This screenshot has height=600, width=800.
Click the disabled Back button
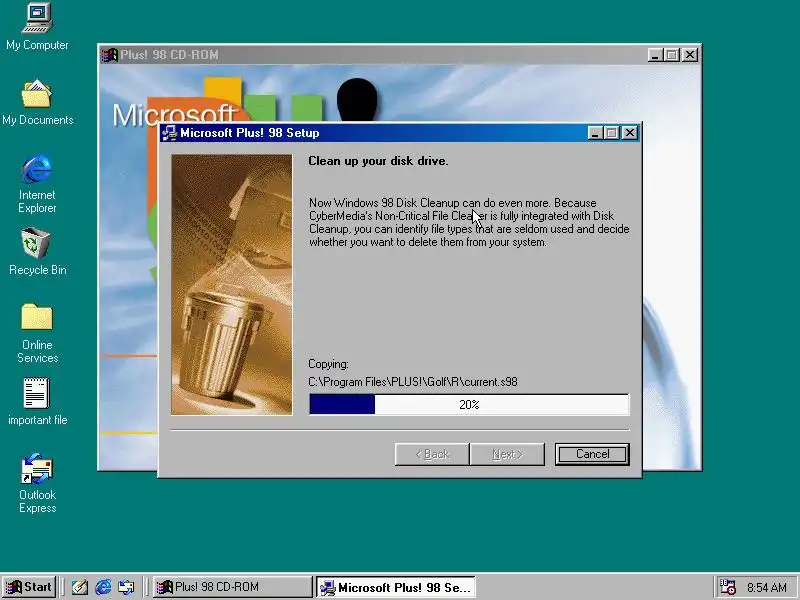[x=432, y=454]
